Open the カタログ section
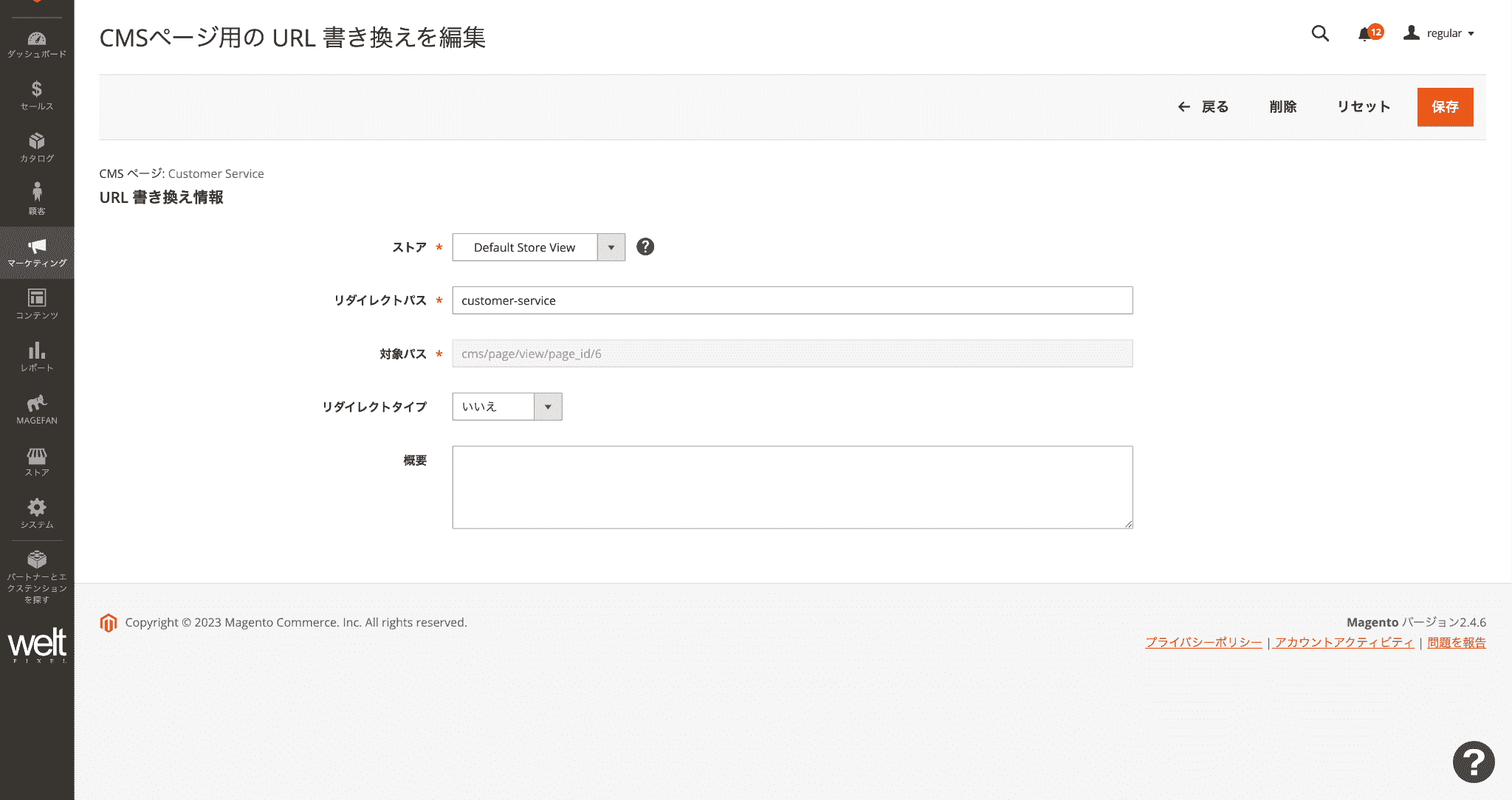Viewport: 1512px width, 800px height. coord(37,146)
